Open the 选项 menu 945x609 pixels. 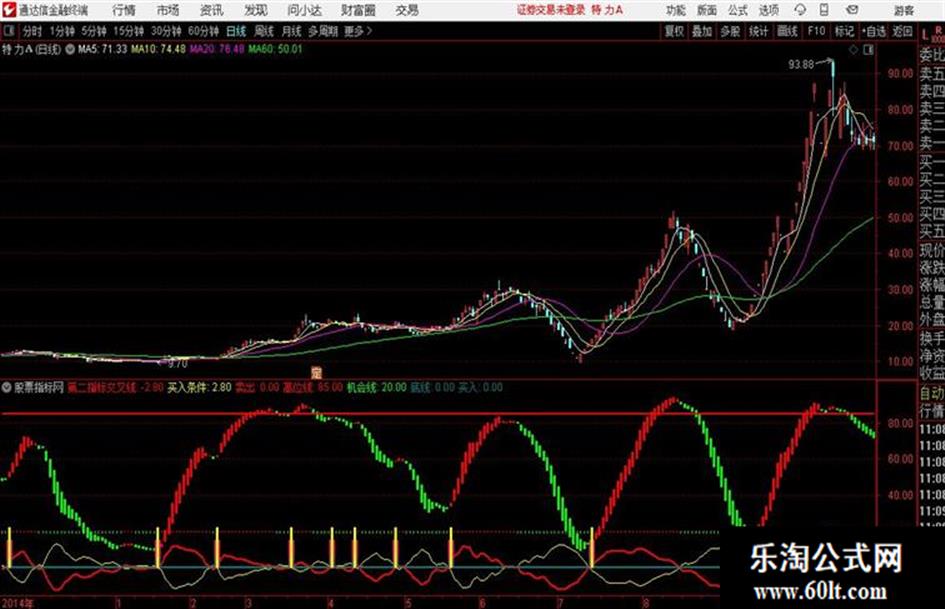769,10
